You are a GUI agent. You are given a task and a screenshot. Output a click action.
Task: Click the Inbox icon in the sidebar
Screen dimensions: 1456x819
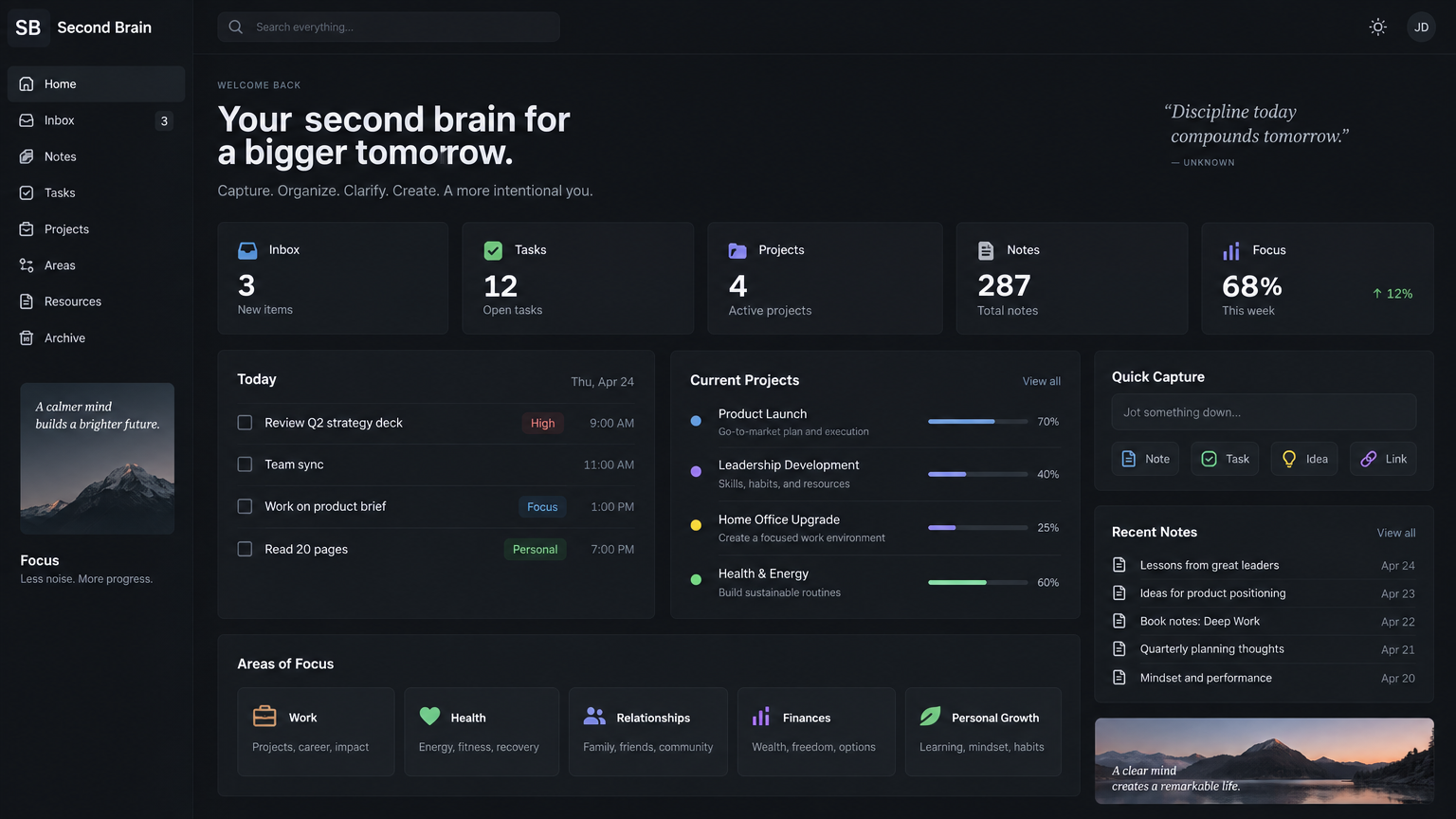(27, 120)
